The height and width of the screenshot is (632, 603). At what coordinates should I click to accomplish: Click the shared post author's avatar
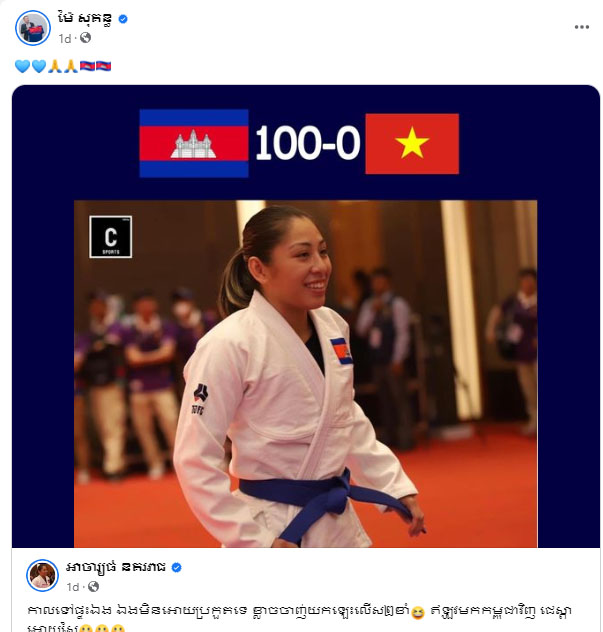[x=42, y=575]
